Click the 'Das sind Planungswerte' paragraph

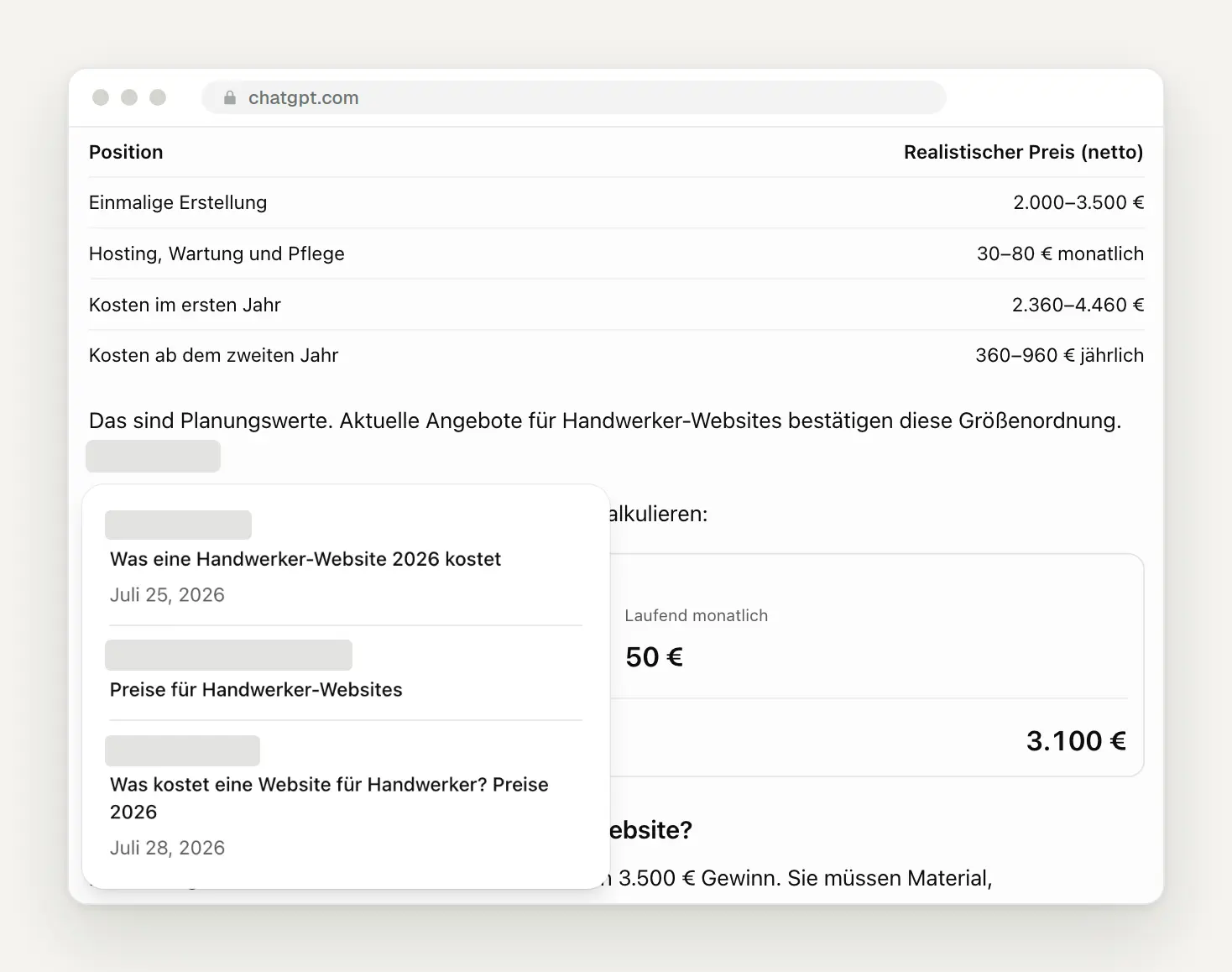605,421
